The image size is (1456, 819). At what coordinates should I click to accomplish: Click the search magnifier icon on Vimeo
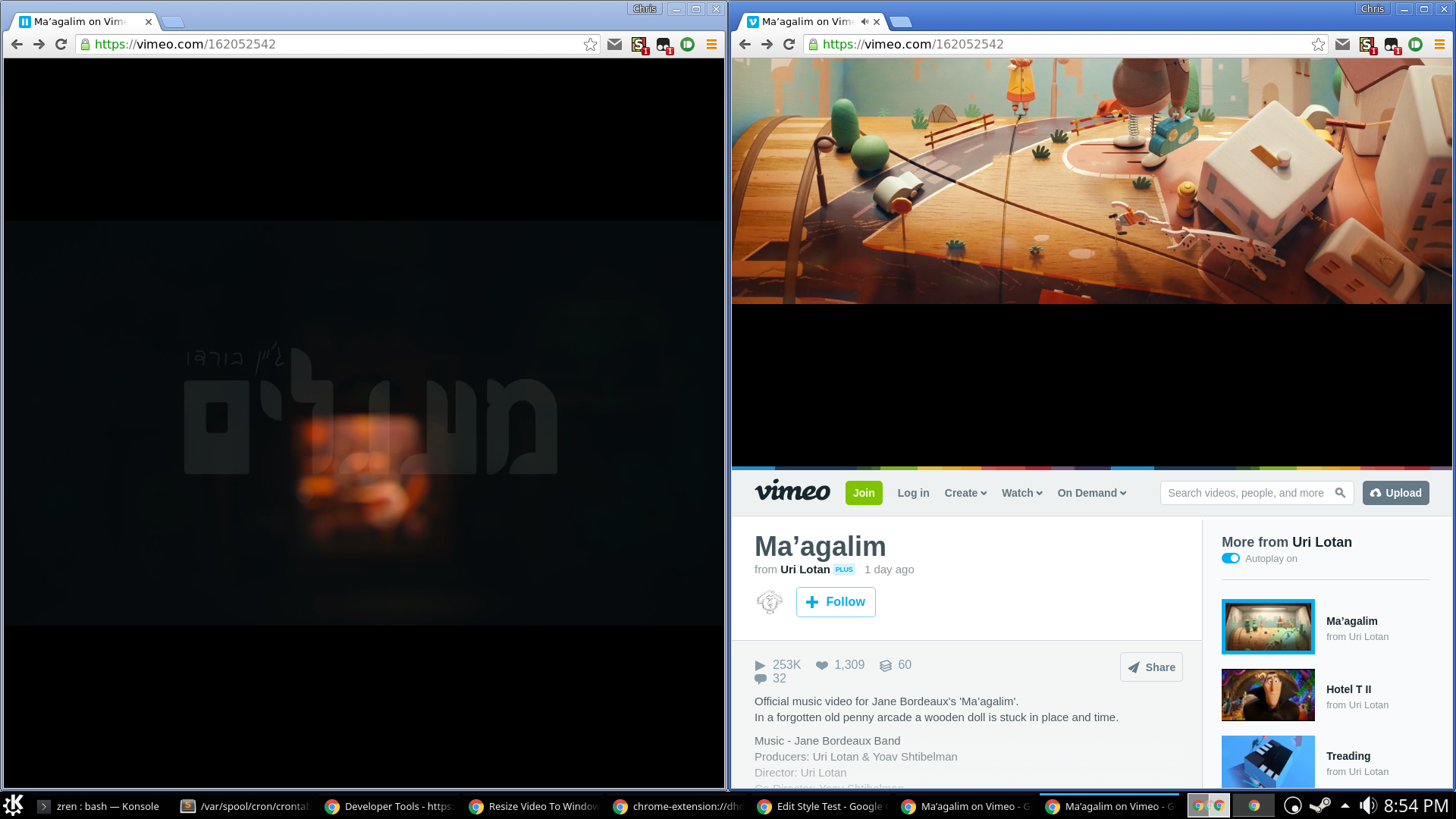(x=1340, y=493)
